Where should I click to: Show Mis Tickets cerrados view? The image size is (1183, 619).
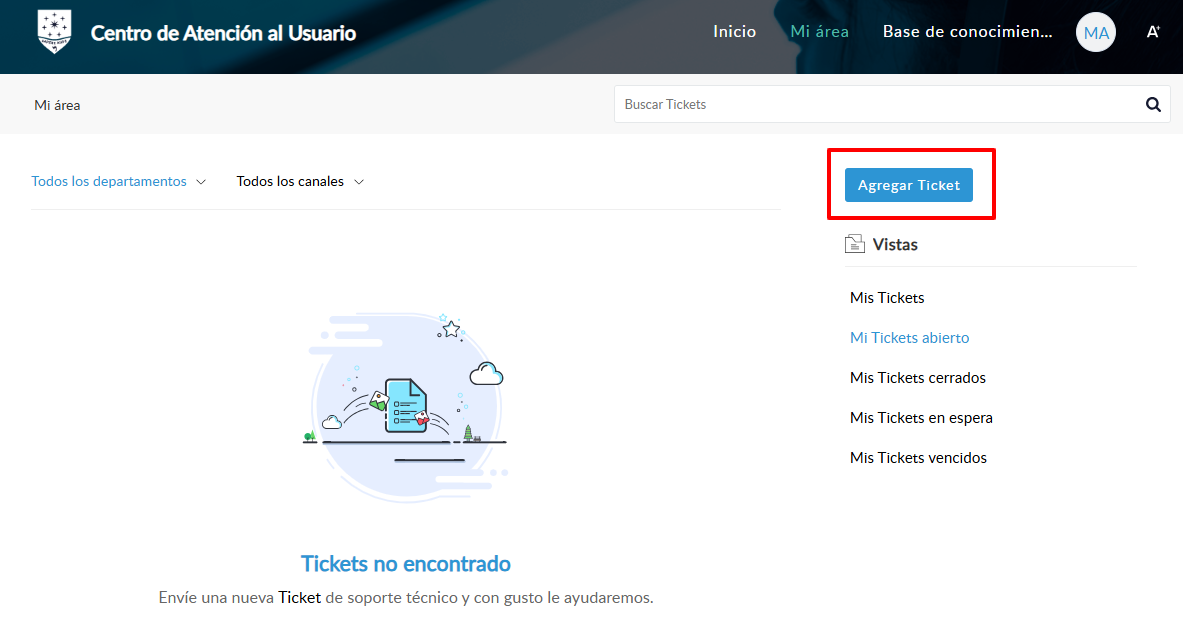917,378
